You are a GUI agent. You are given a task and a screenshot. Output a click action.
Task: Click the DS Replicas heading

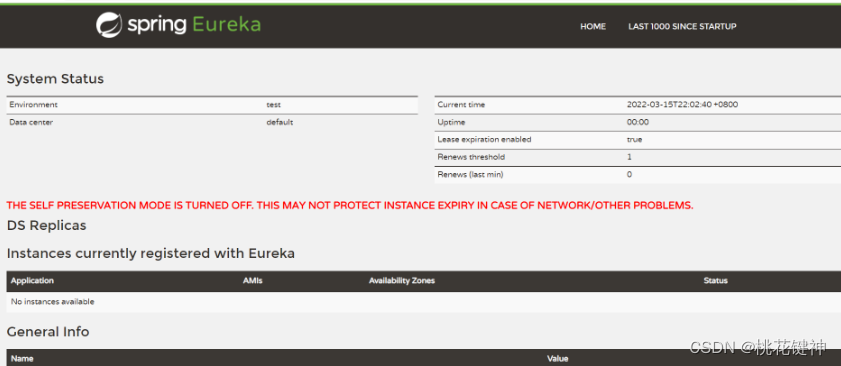pos(47,225)
